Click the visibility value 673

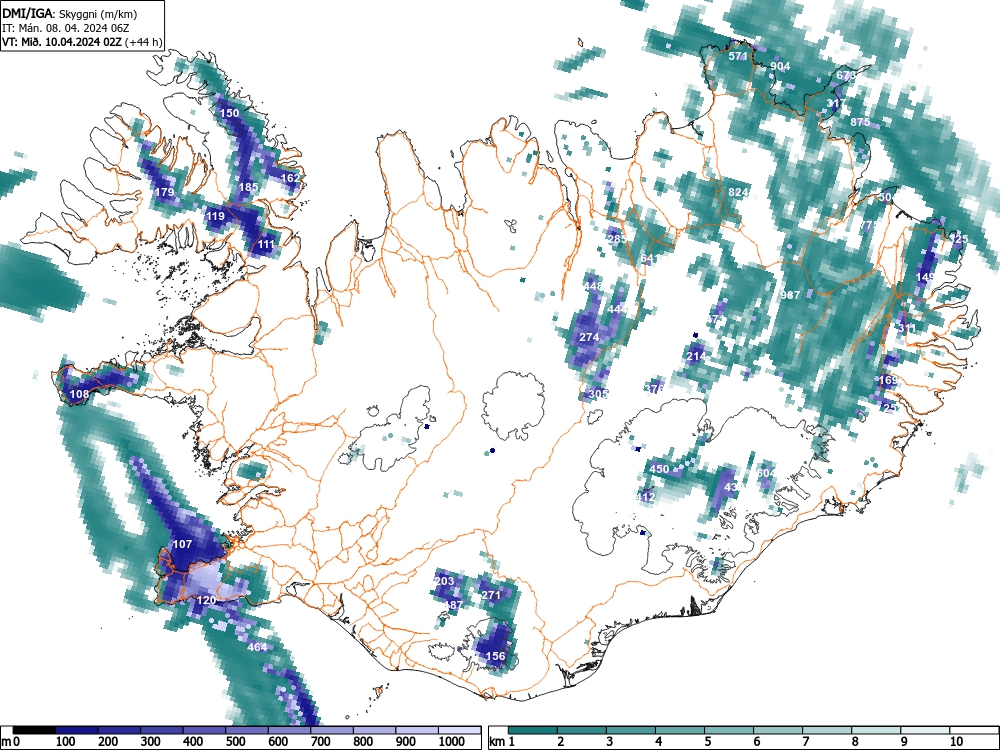(x=846, y=75)
